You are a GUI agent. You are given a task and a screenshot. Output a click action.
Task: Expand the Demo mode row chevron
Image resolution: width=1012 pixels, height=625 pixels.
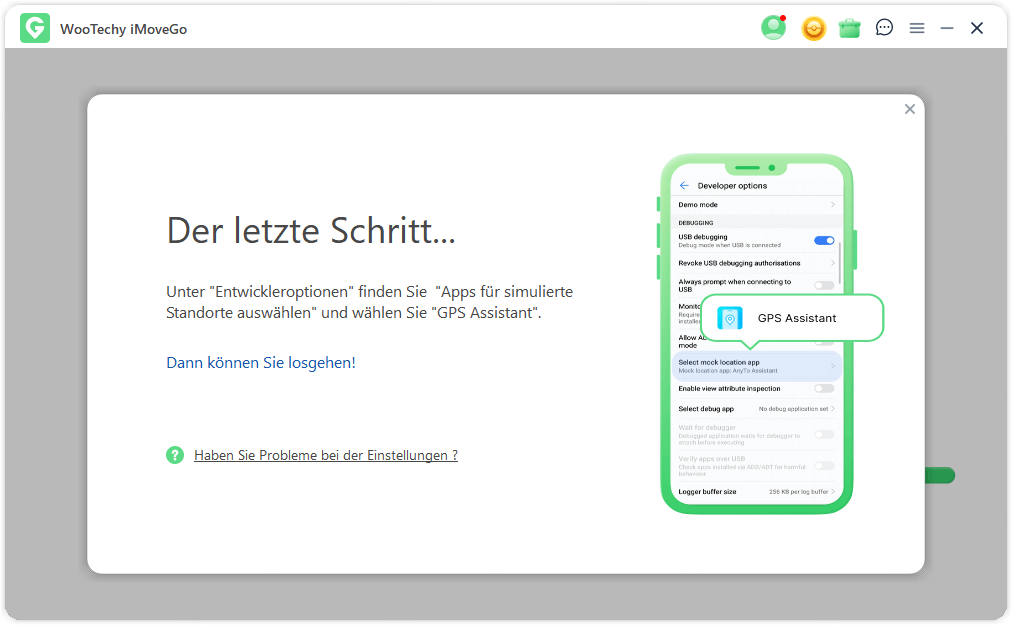coord(832,205)
